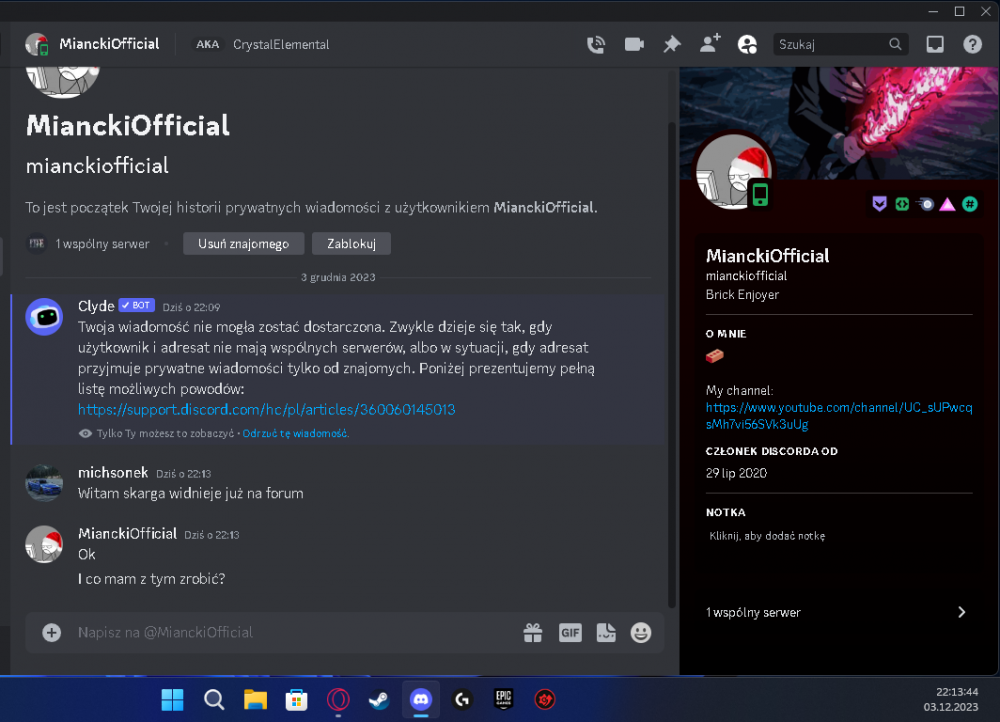Click Usuń znajomego button
The height and width of the screenshot is (722, 1000).
tap(244, 244)
